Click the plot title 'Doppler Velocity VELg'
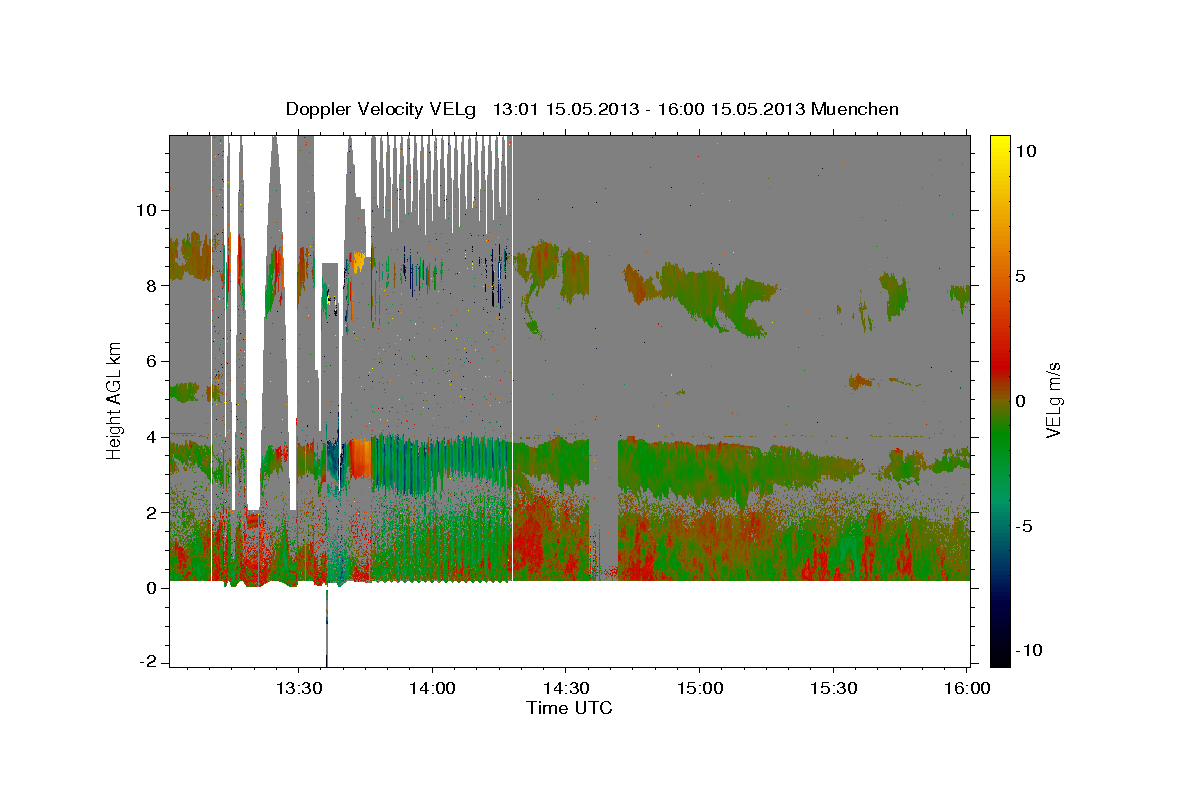Screen dimensions: 1200x800 (x=382, y=109)
